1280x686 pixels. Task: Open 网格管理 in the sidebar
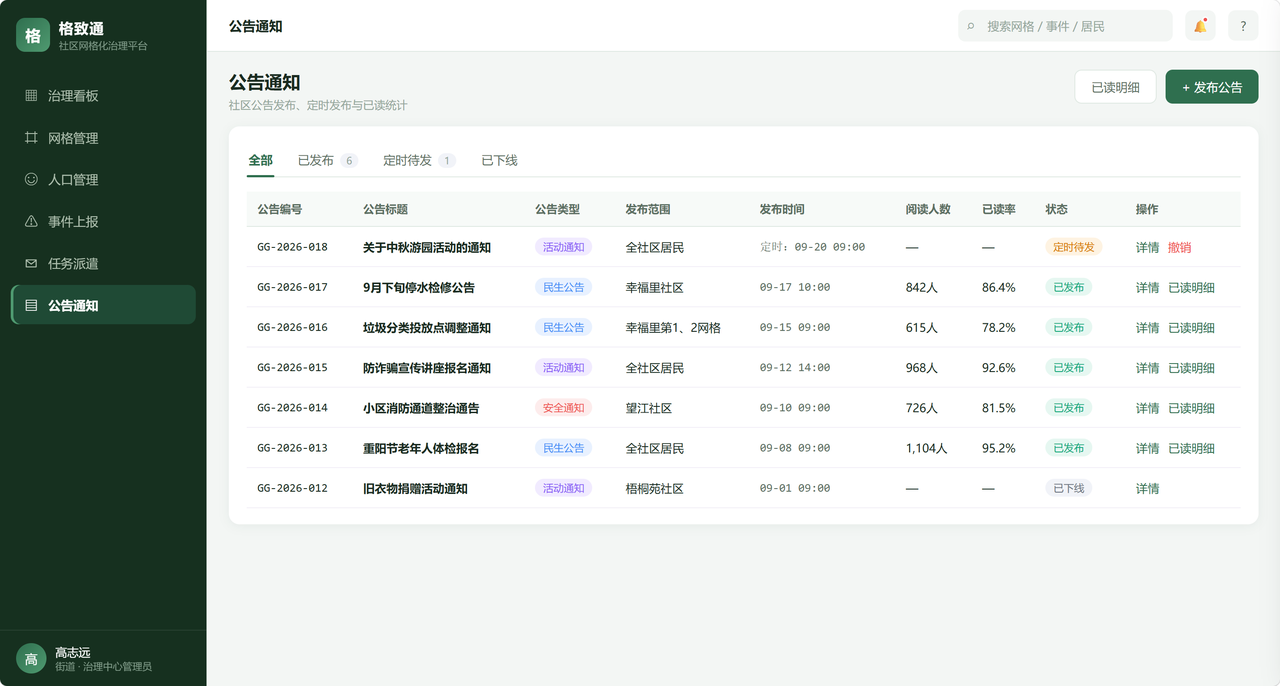pos(103,138)
